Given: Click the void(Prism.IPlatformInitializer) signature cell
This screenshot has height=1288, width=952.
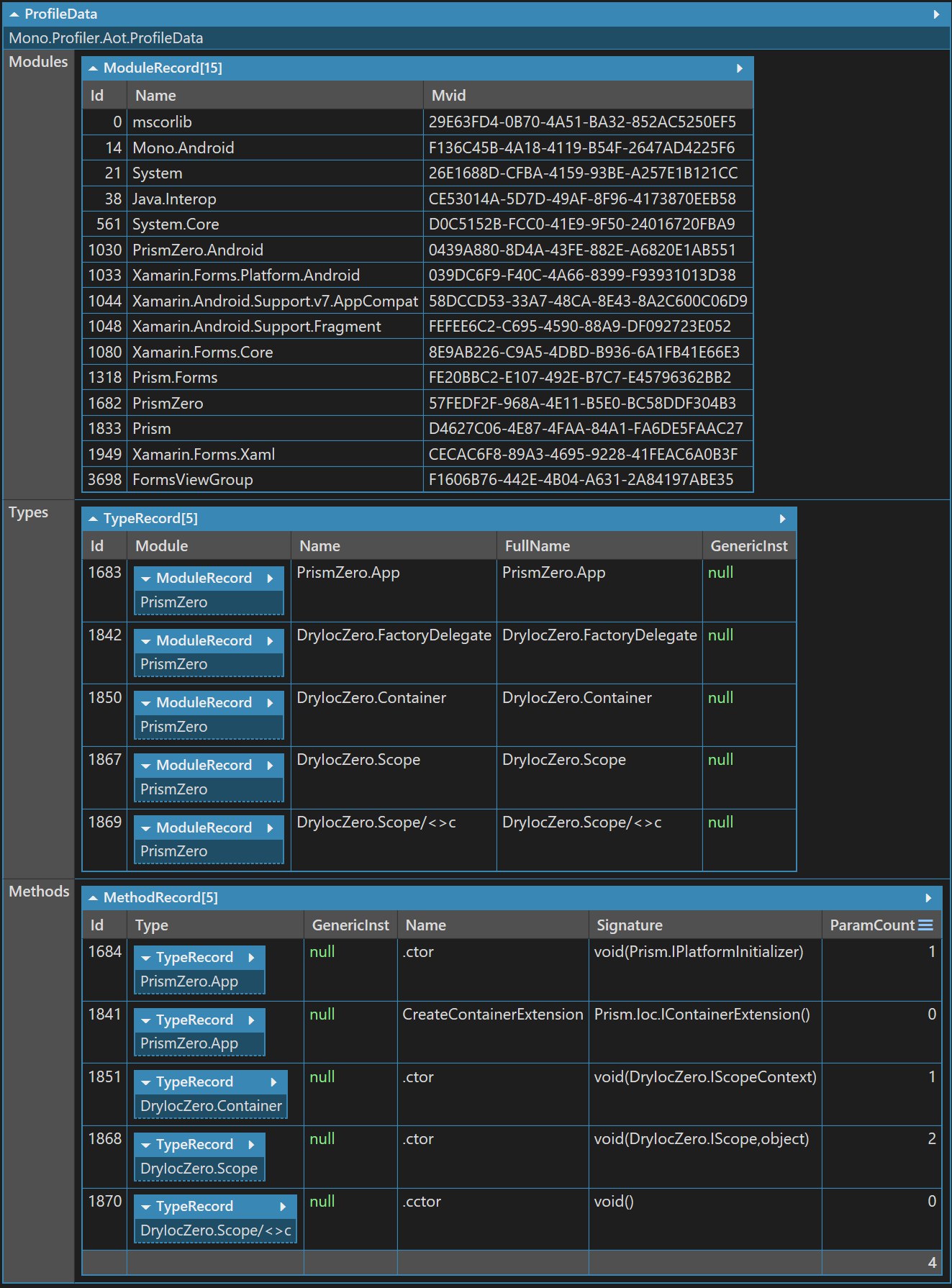Looking at the screenshot, I should click(x=705, y=970).
